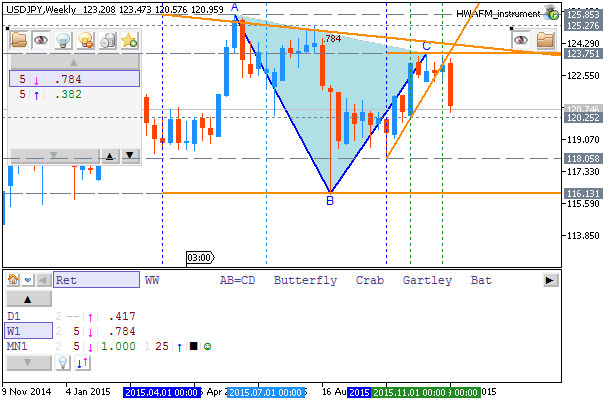
Task: Select the Gartley tab
Action: (x=427, y=280)
